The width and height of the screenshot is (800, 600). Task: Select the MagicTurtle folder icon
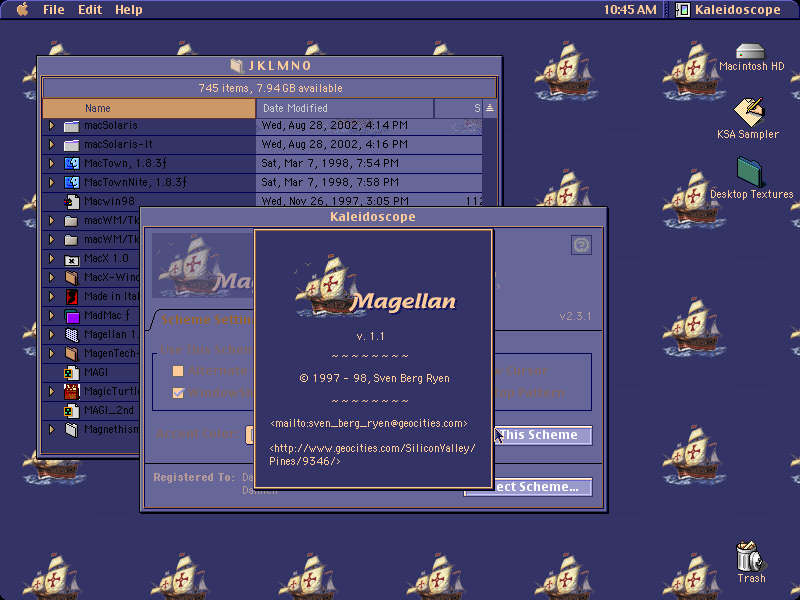coord(71,392)
